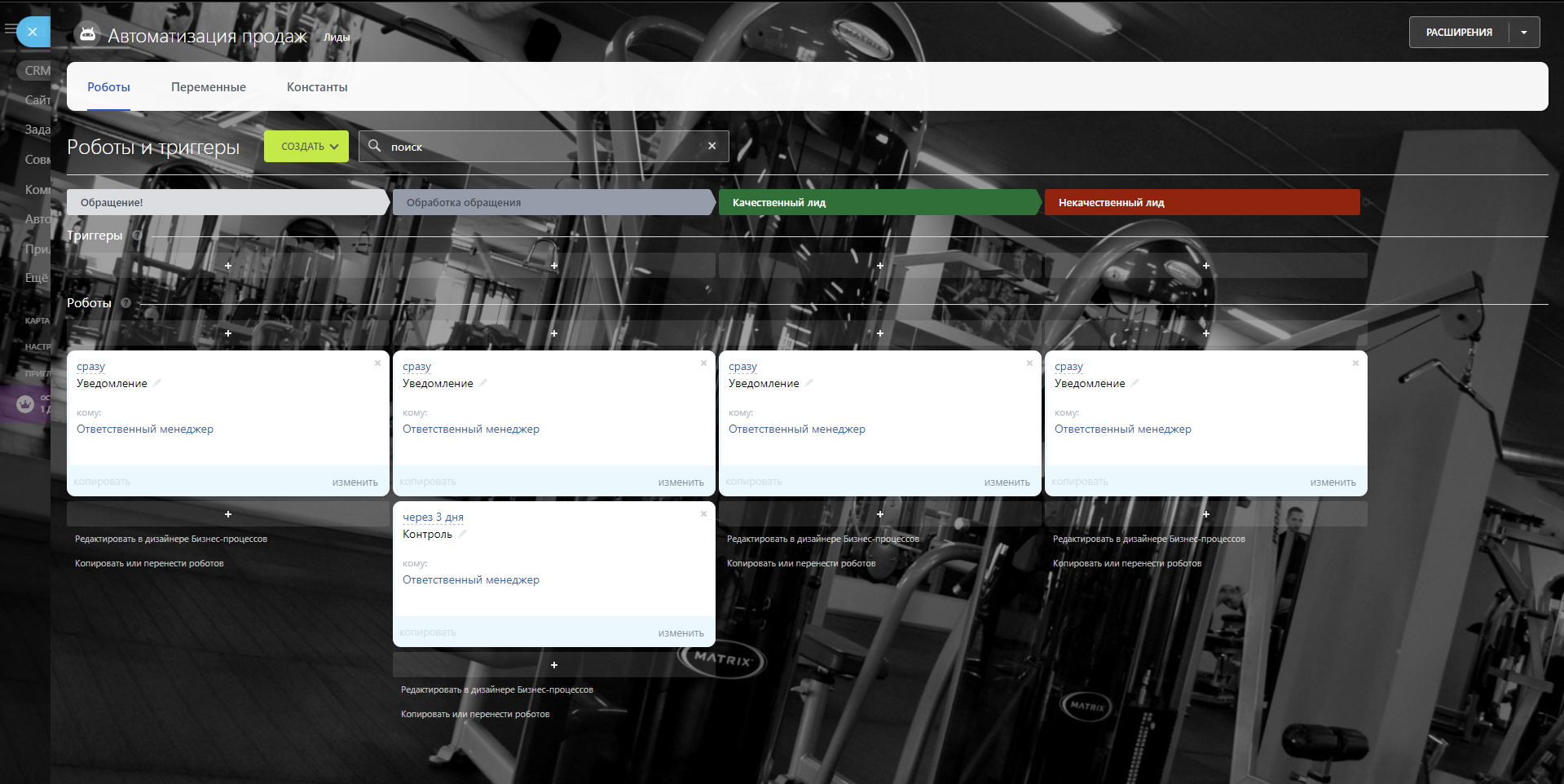
Task: Click the magnifier icon in search box
Action: pos(375,146)
